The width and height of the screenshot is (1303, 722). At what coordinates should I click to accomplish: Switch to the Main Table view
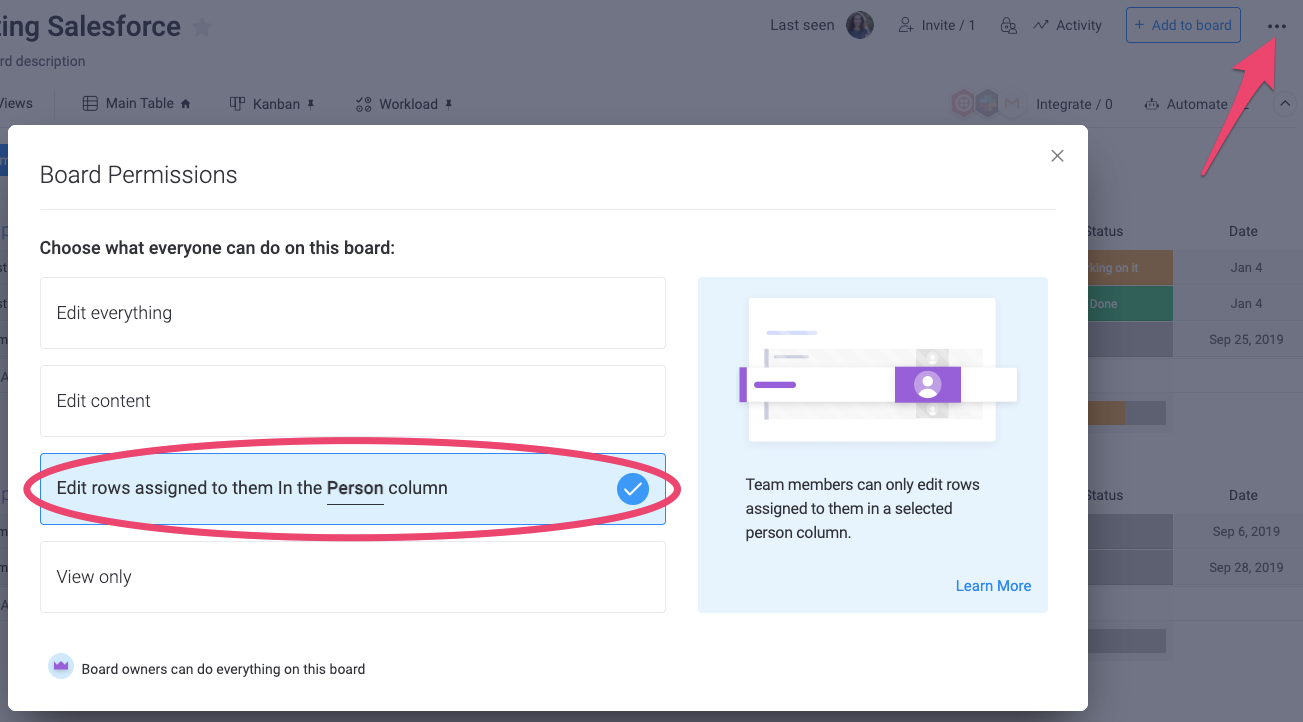[137, 104]
